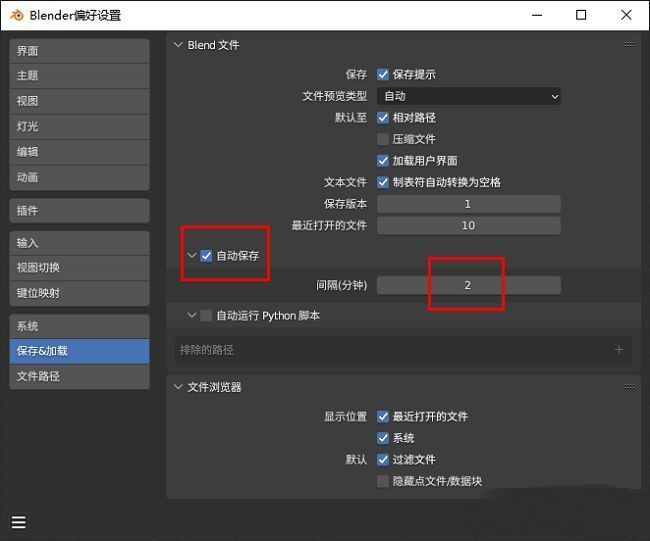The width and height of the screenshot is (650, 541).
Task: Enable the 压缩文件 checkbox
Action: (x=383, y=139)
